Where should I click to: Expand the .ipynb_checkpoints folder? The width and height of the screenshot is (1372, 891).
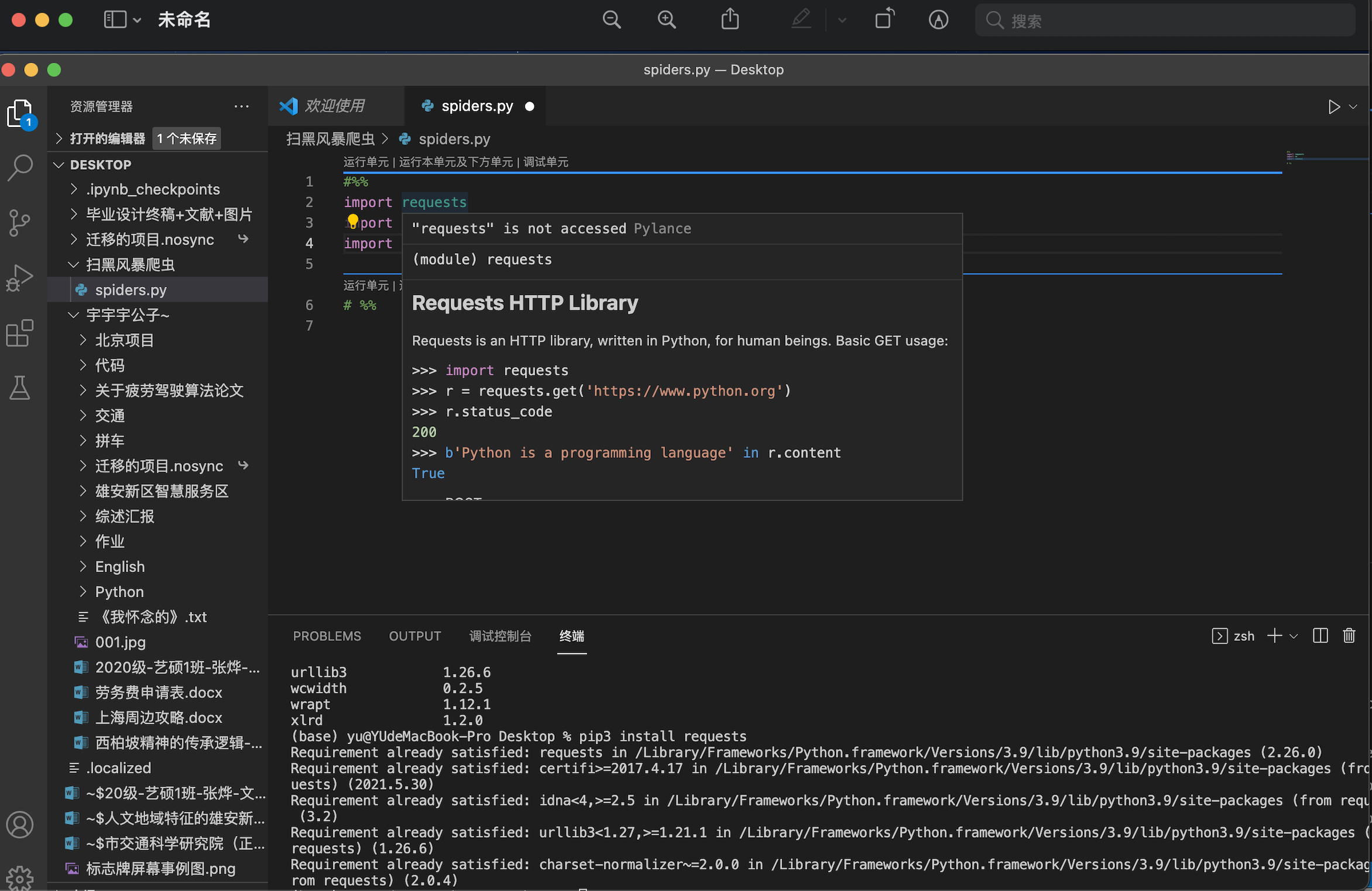pos(153,190)
